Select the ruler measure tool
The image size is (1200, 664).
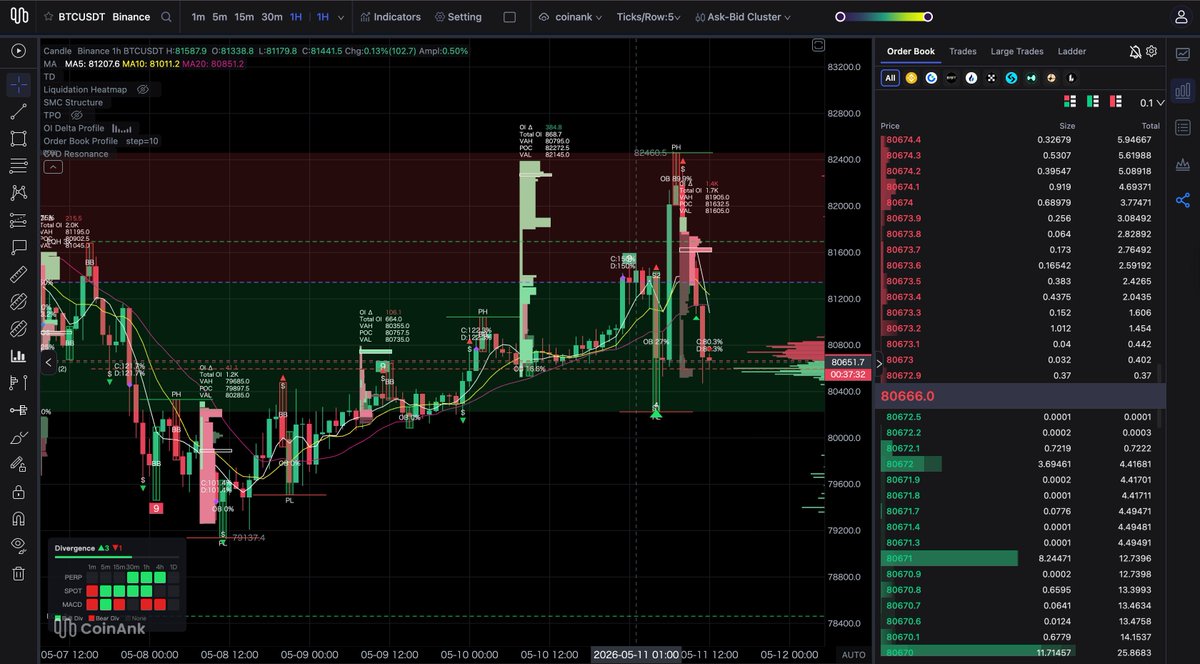tap(18, 274)
